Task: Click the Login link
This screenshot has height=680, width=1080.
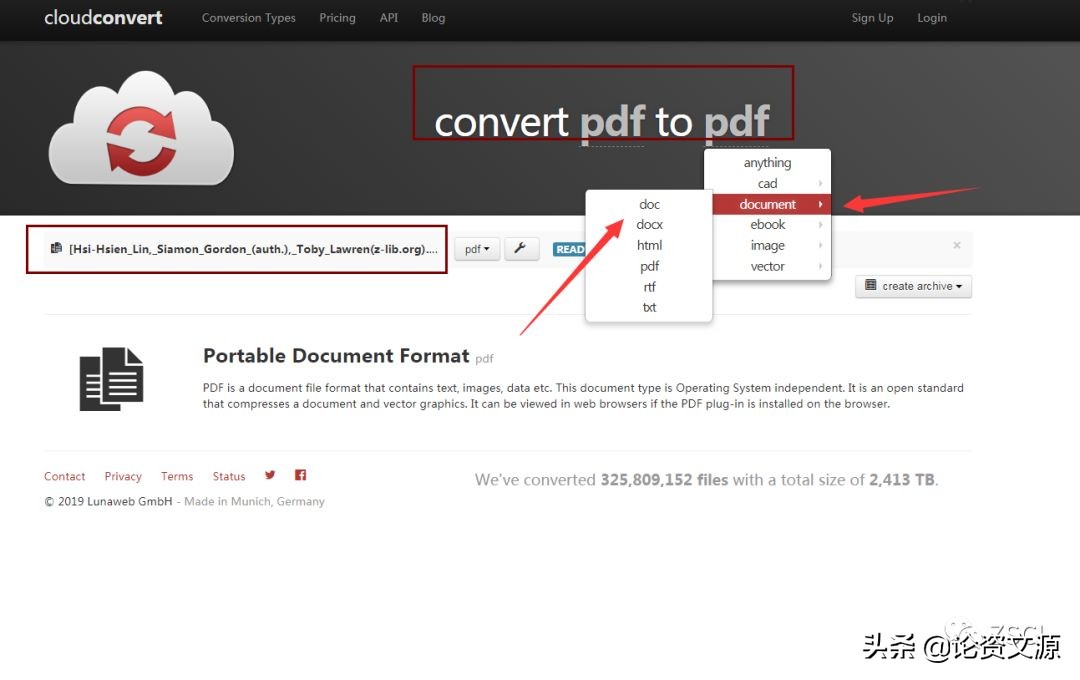Action: click(932, 18)
